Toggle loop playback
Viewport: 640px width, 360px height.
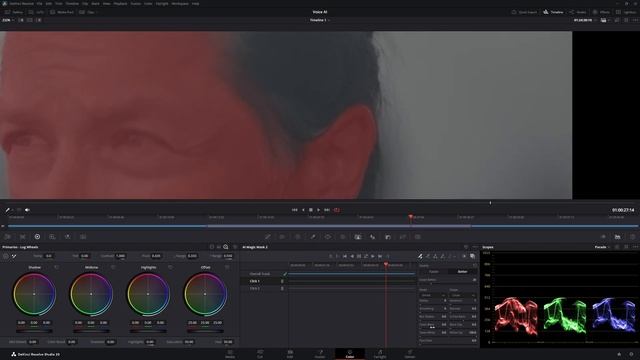click(337, 210)
